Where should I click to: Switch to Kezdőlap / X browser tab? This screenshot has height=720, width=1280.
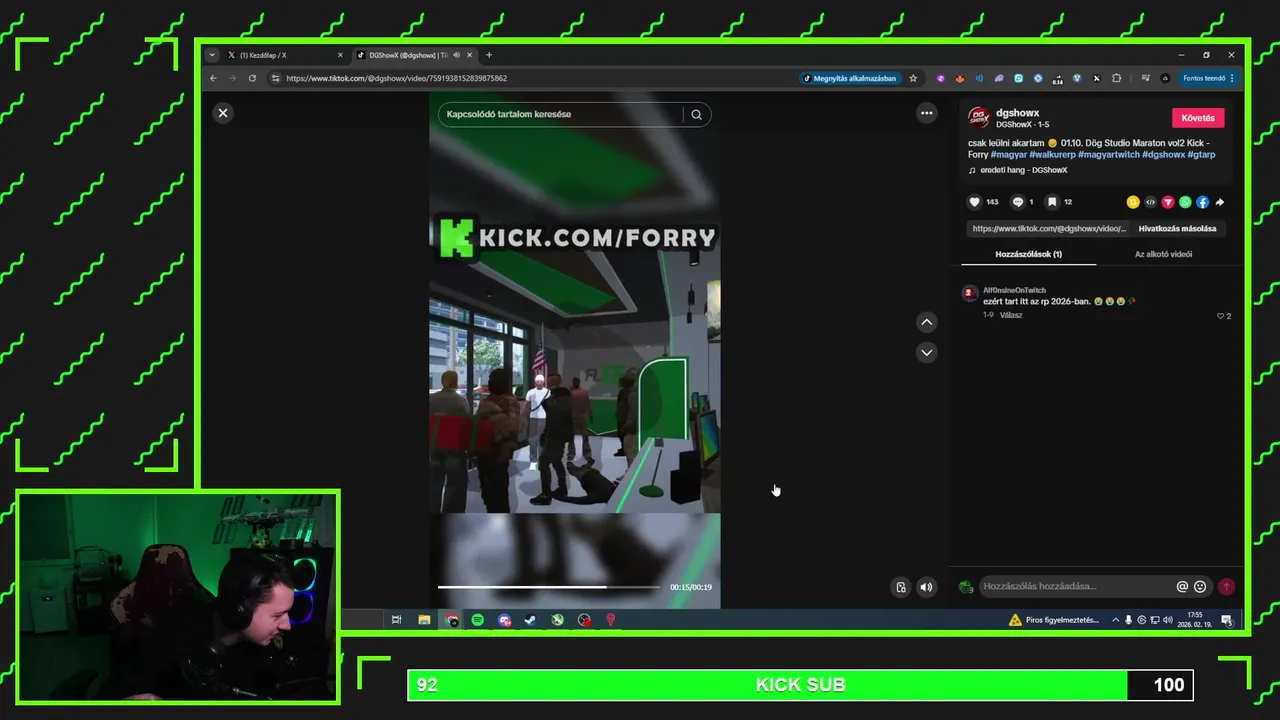coord(286,55)
